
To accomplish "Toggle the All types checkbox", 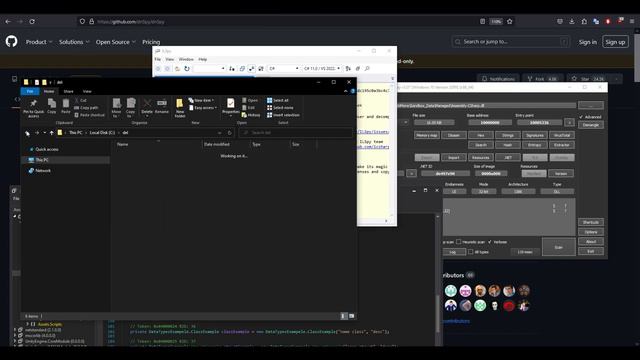I will (x=471, y=252).
